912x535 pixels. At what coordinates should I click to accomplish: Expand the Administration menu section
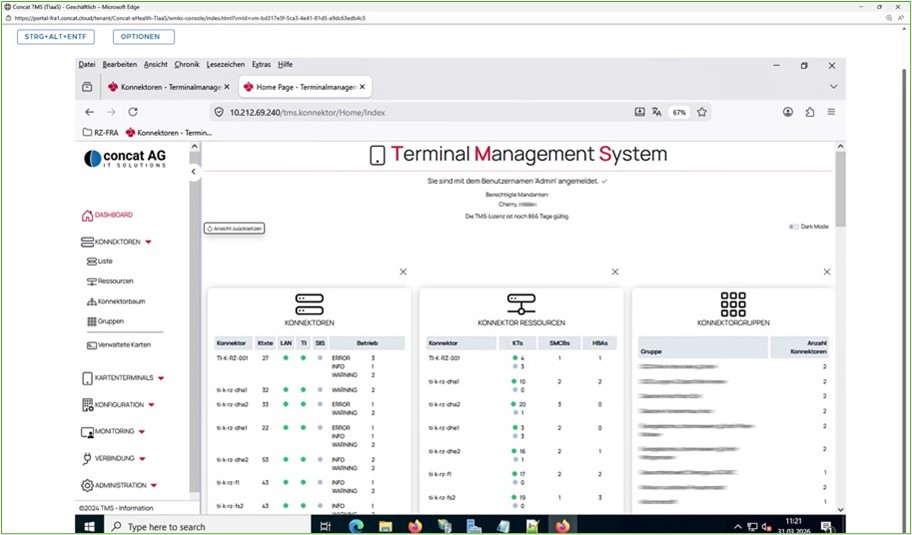[x=156, y=486]
